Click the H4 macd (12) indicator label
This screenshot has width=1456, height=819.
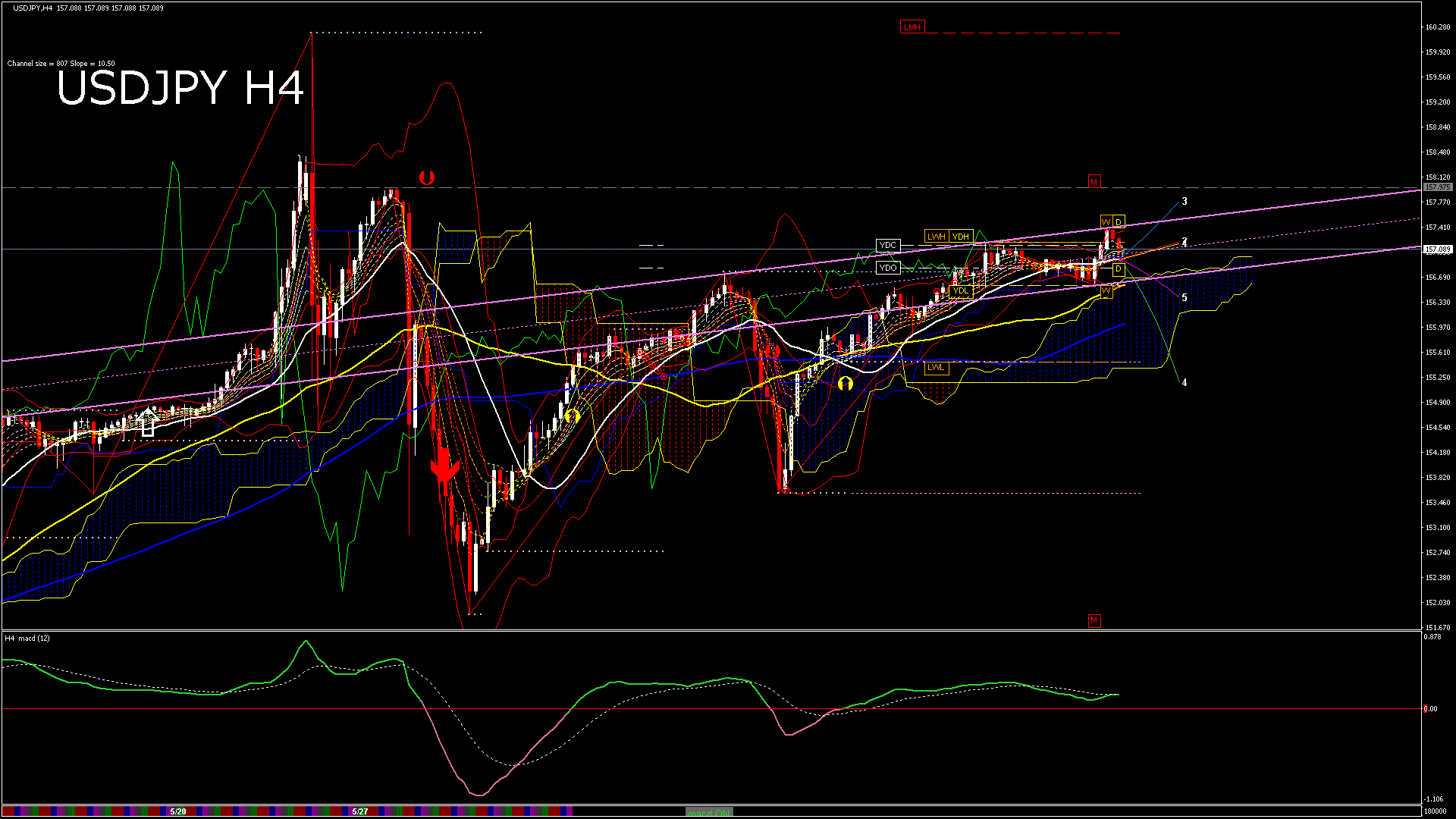coord(27,639)
